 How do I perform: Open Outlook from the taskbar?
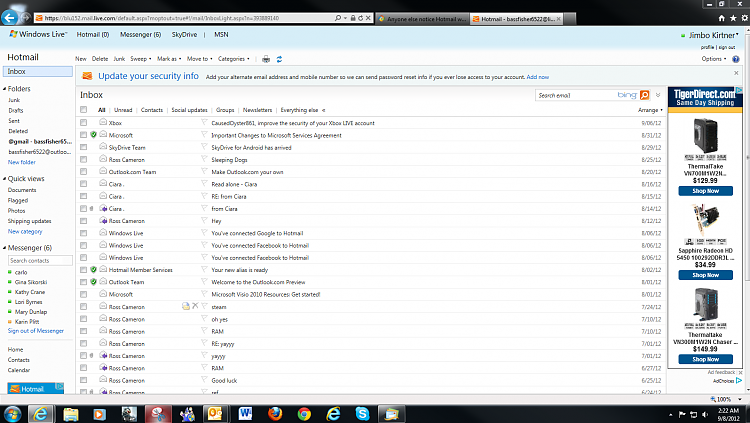tap(214, 414)
